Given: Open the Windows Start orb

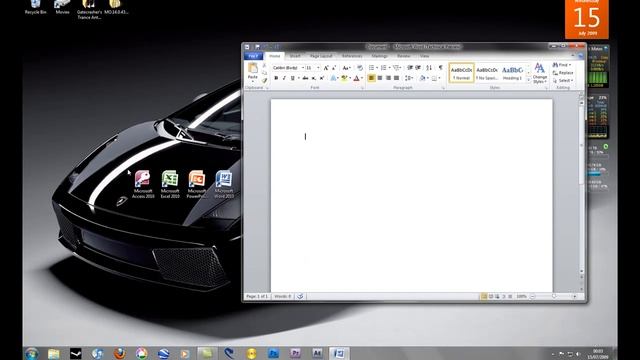Looking at the screenshot, I should pyautogui.click(x=32, y=353).
